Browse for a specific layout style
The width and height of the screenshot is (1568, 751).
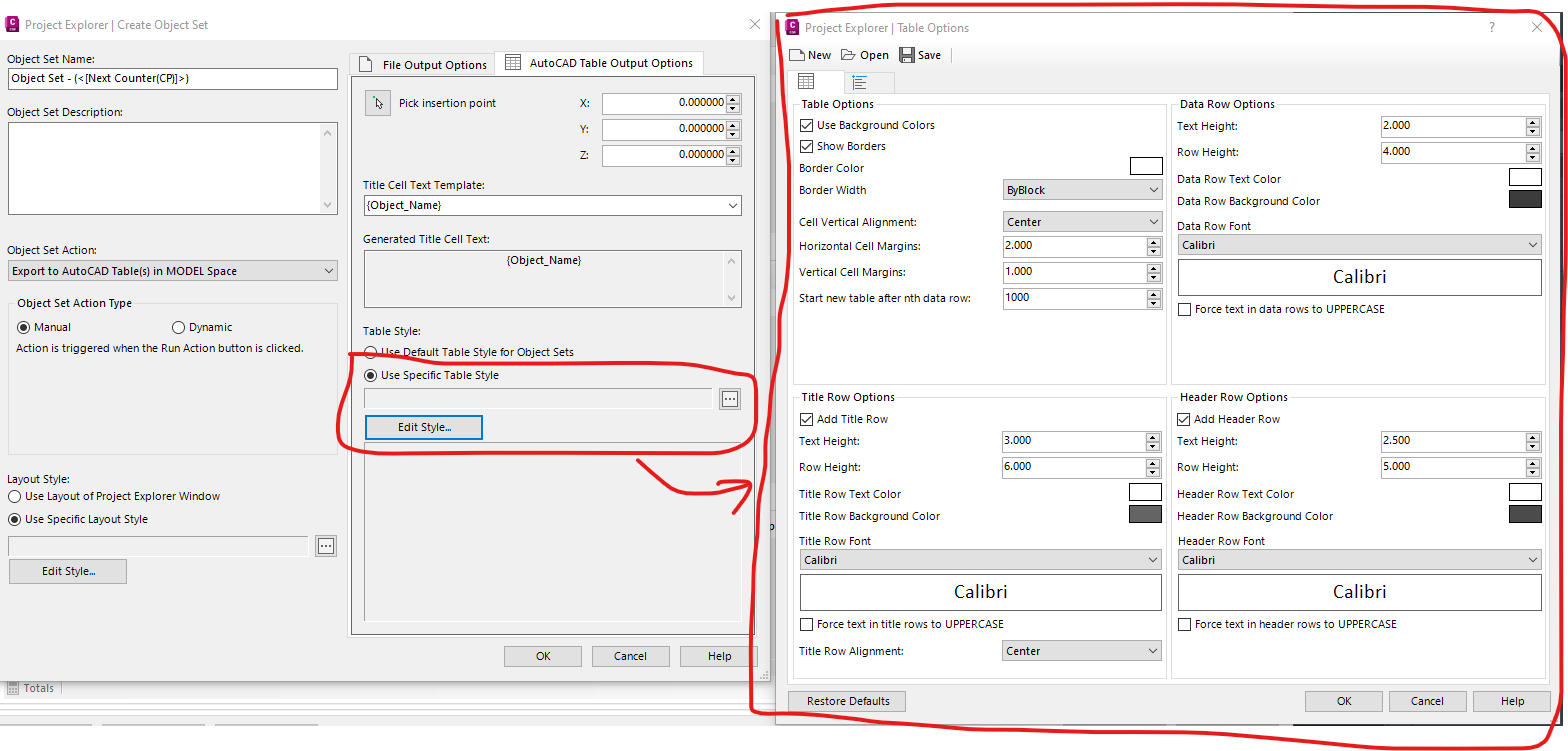tap(325, 546)
